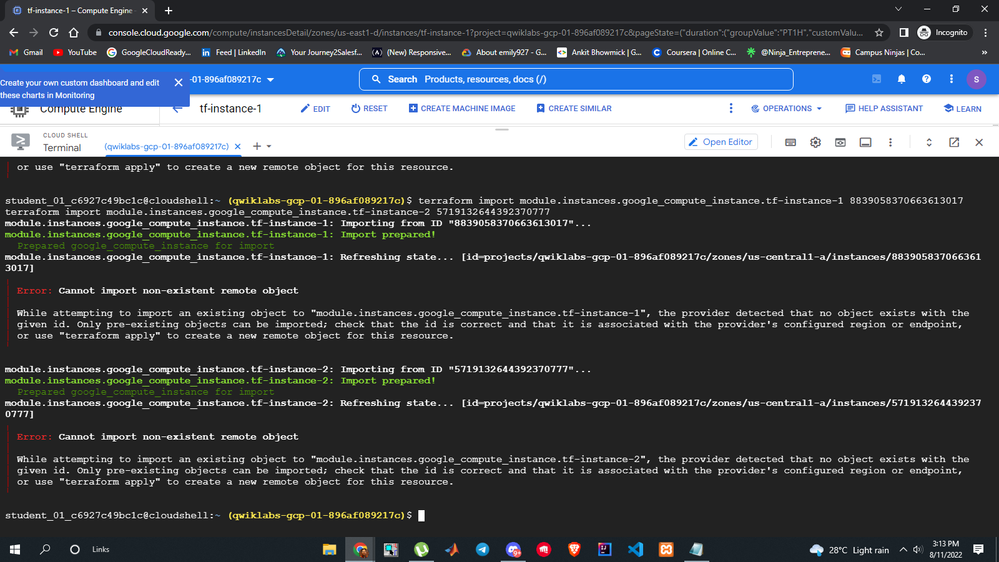Open Coursera Online bookmark
The width and height of the screenshot is (999, 562).
click(x=694, y=52)
